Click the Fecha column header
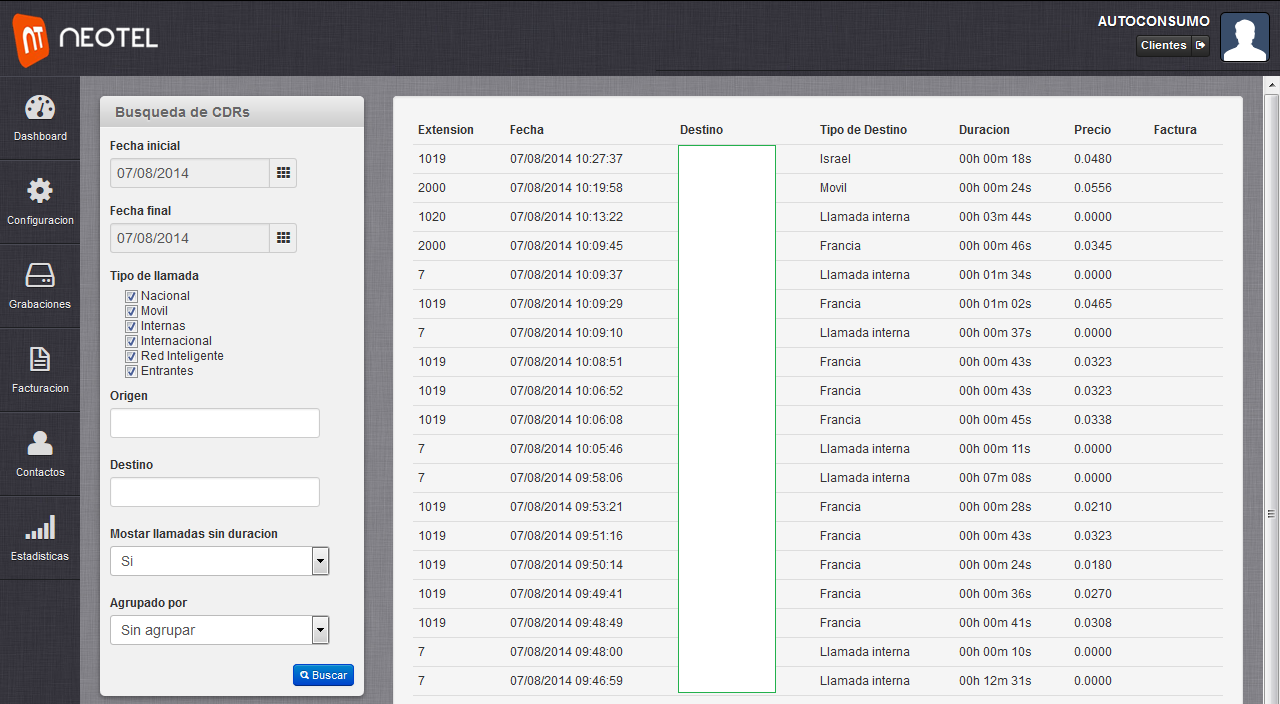 pos(527,130)
